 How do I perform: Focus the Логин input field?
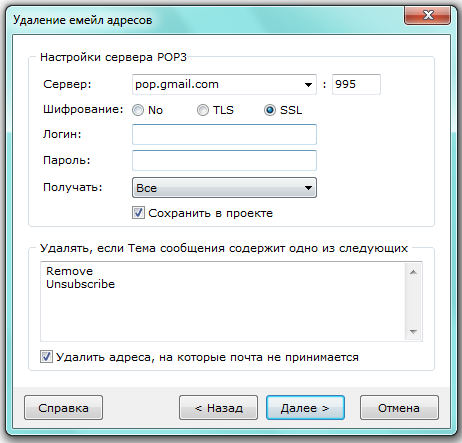coord(224,134)
